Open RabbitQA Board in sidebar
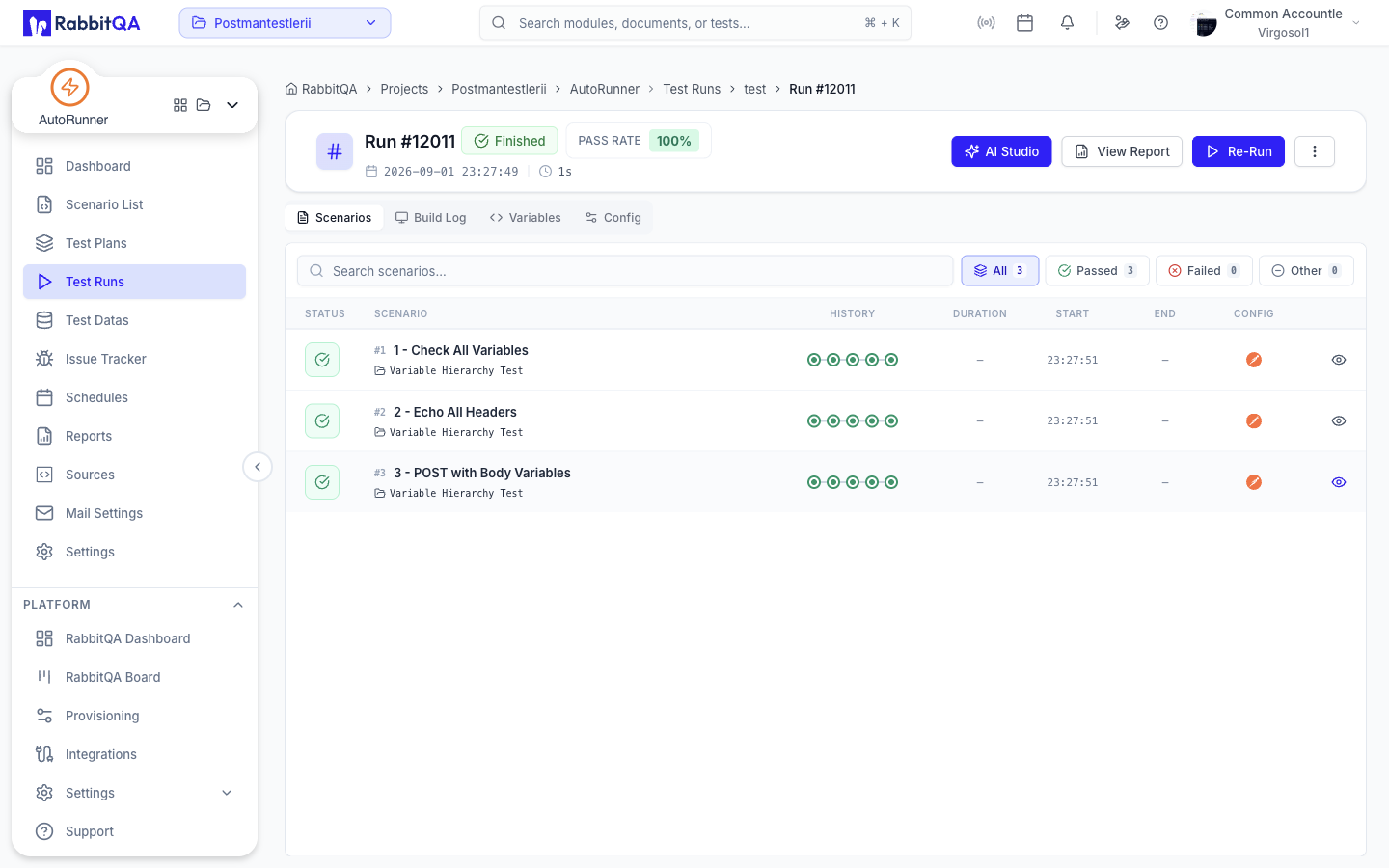 click(x=134, y=677)
